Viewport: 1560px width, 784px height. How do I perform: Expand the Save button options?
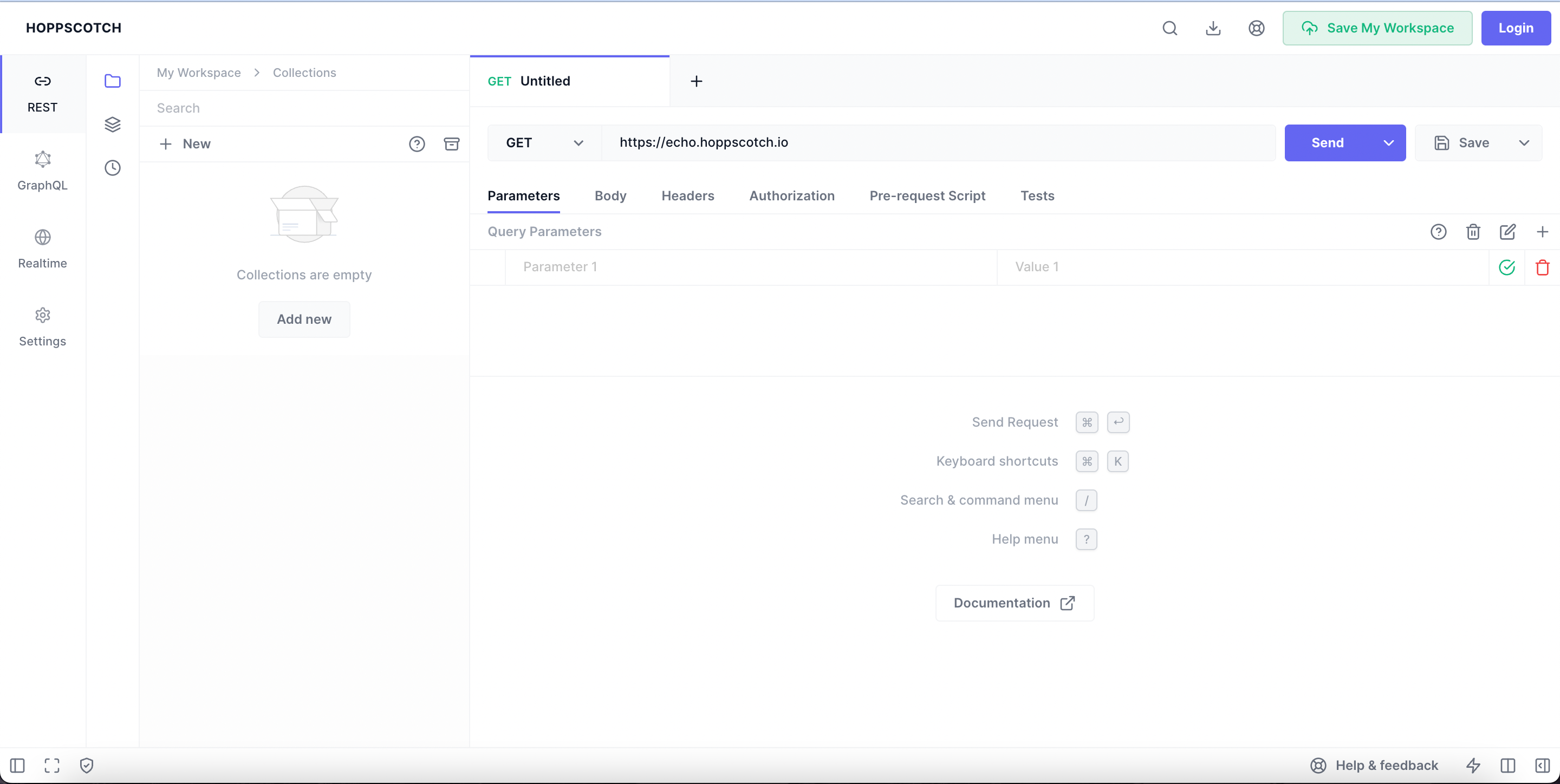[1524, 142]
